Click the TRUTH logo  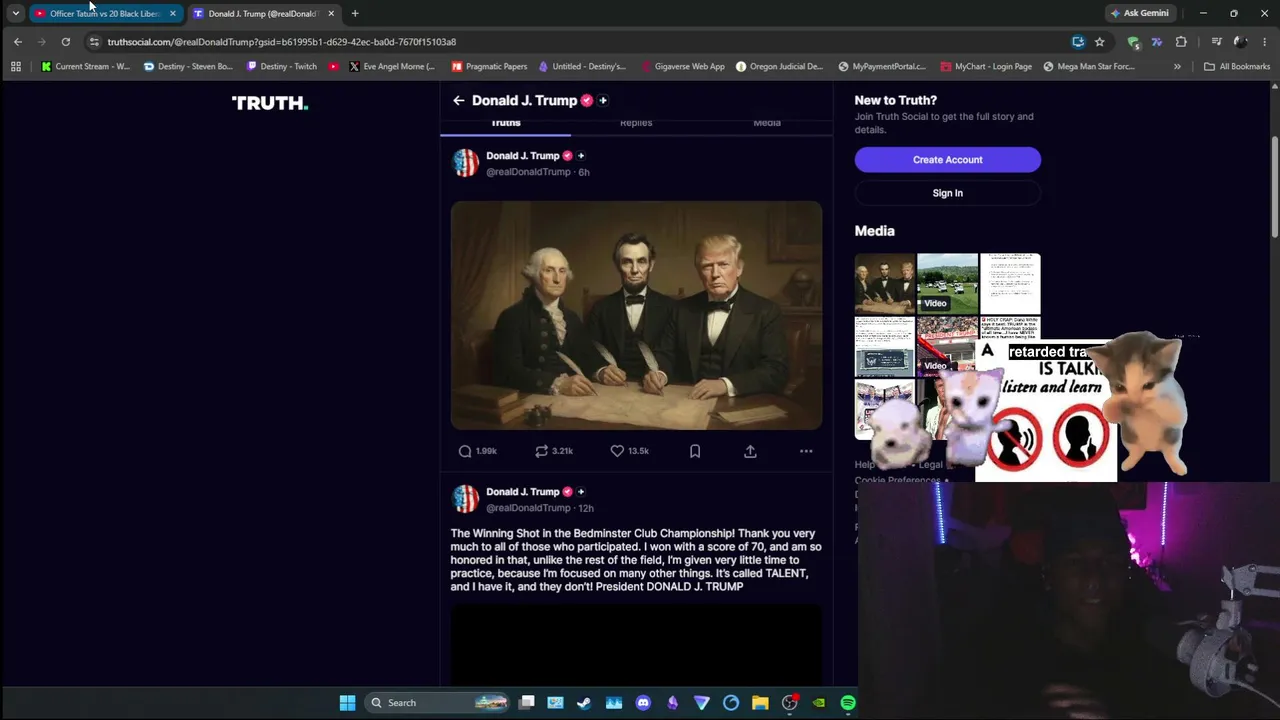[x=270, y=102]
